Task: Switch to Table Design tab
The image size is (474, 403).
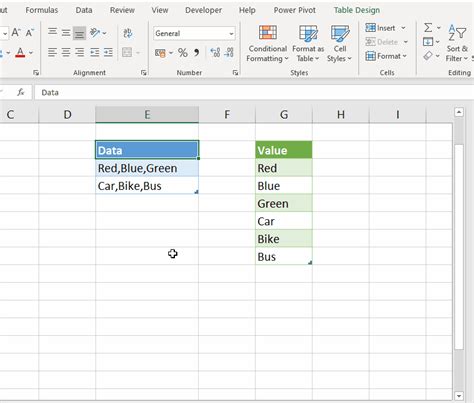Action: 357,10
